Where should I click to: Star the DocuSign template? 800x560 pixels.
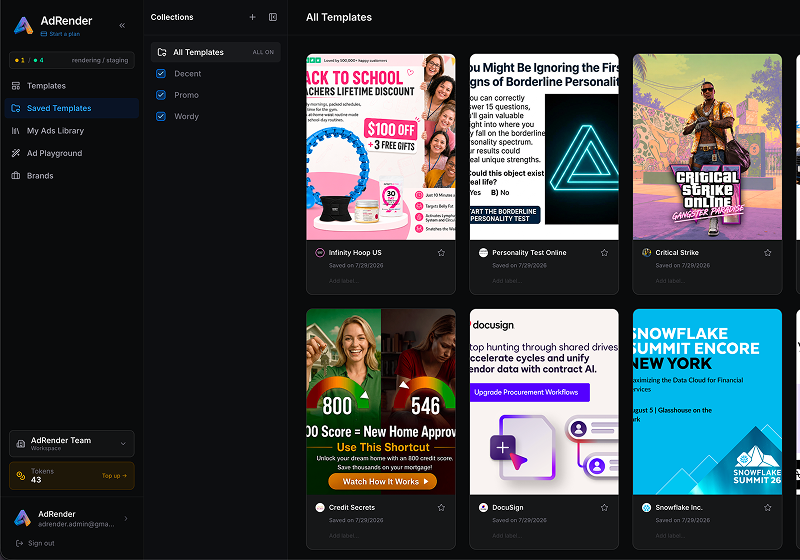point(605,507)
